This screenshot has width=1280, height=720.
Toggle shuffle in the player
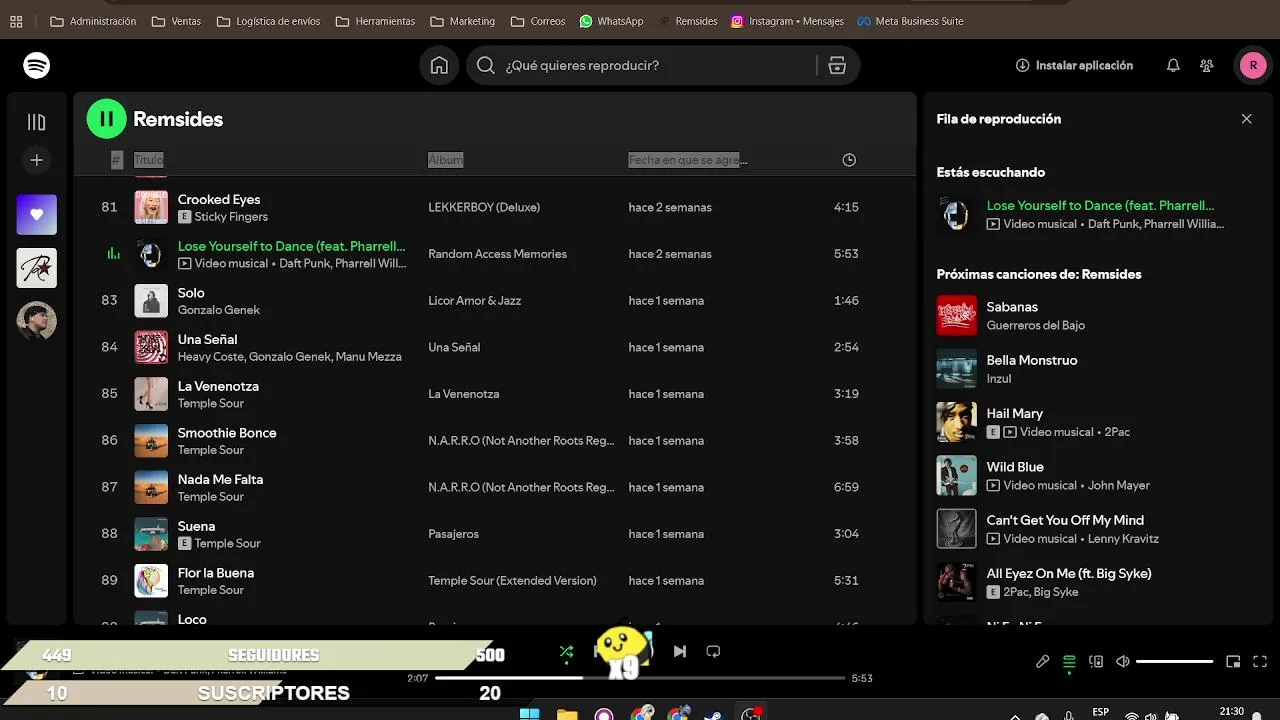coord(566,652)
